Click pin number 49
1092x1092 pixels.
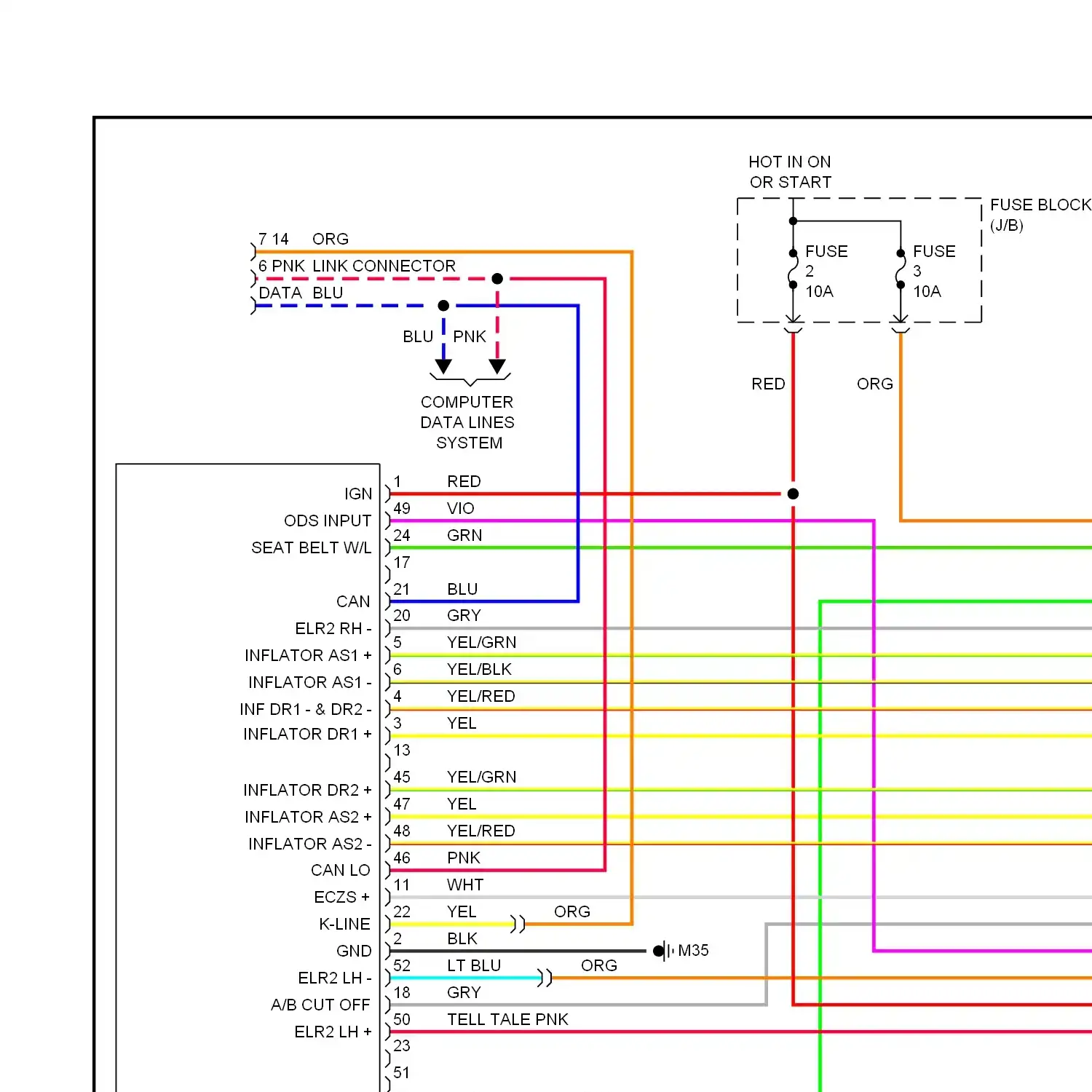(402, 508)
